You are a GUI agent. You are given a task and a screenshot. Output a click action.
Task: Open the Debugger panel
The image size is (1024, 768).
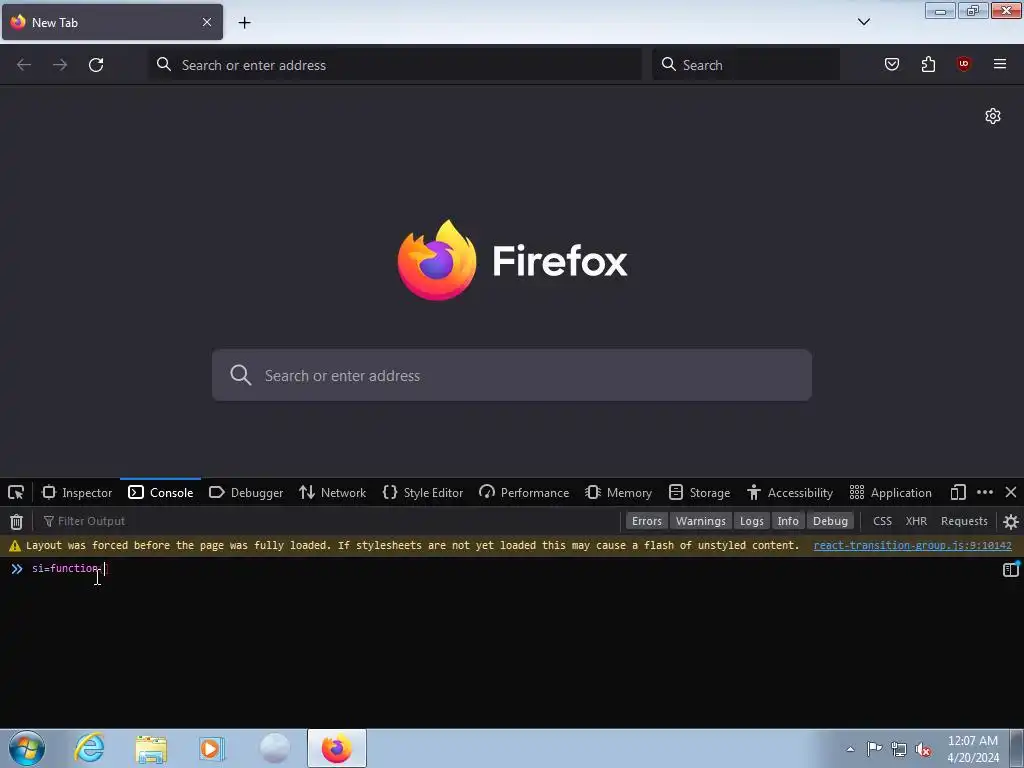[246, 492]
